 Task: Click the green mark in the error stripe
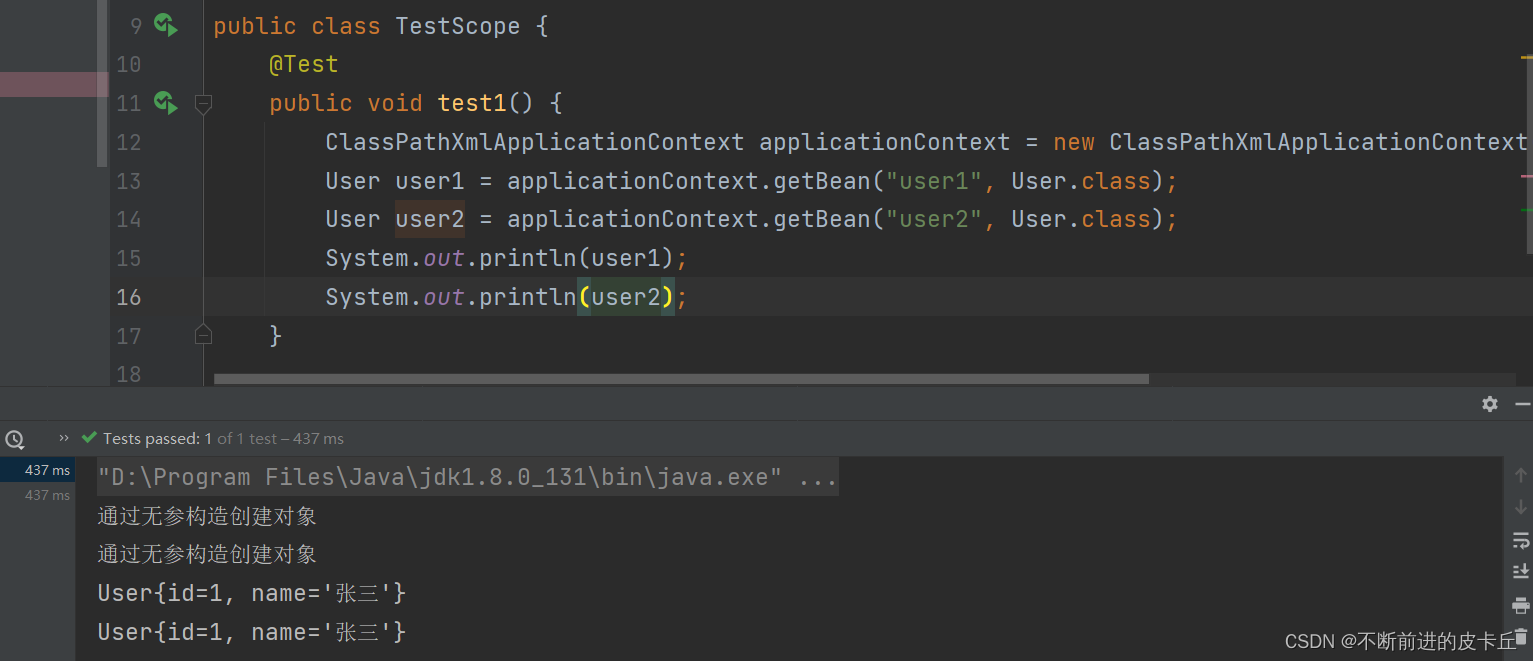(x=1526, y=210)
